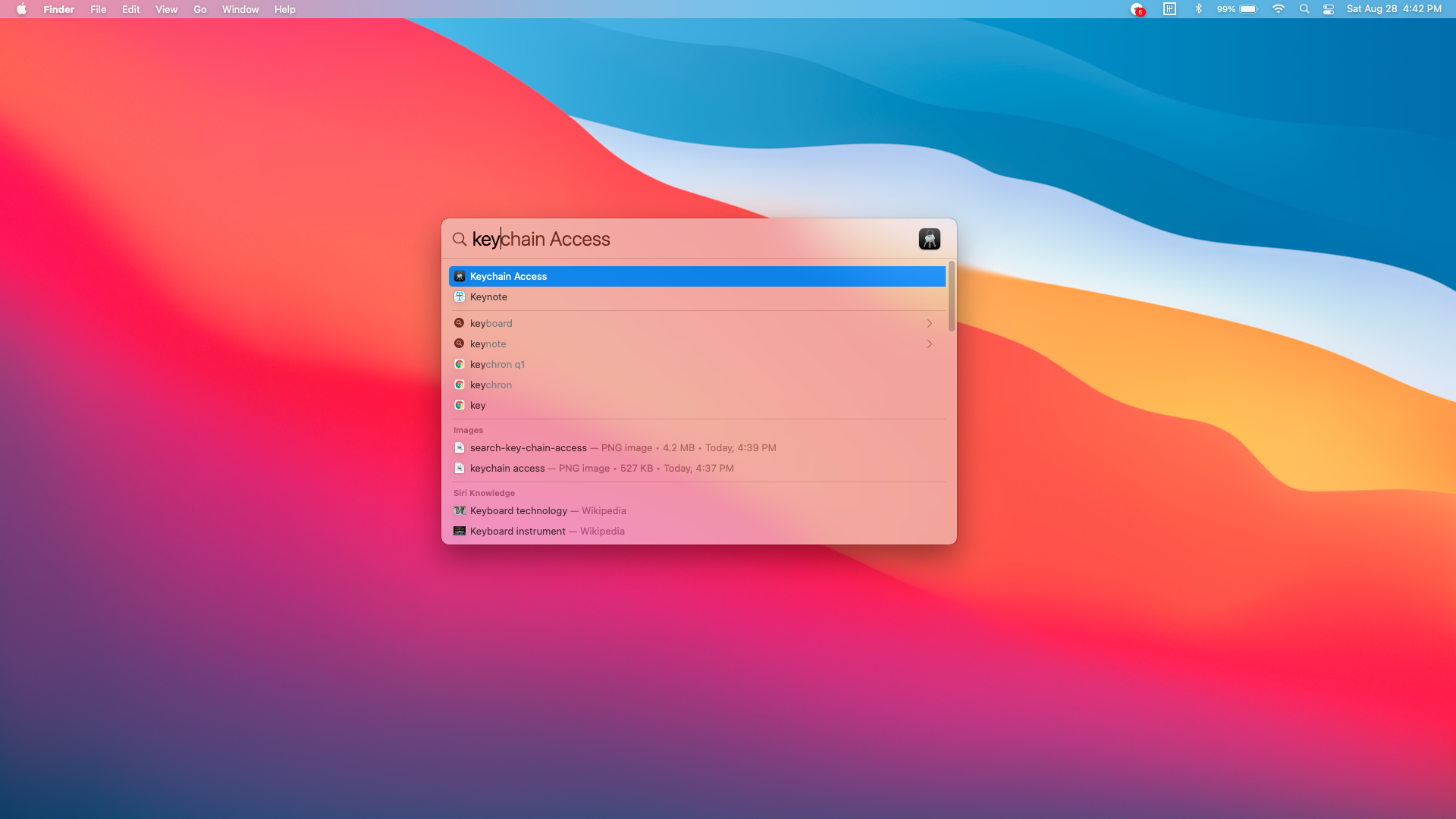Select the 'keychron q1' web suggestion

697,364
